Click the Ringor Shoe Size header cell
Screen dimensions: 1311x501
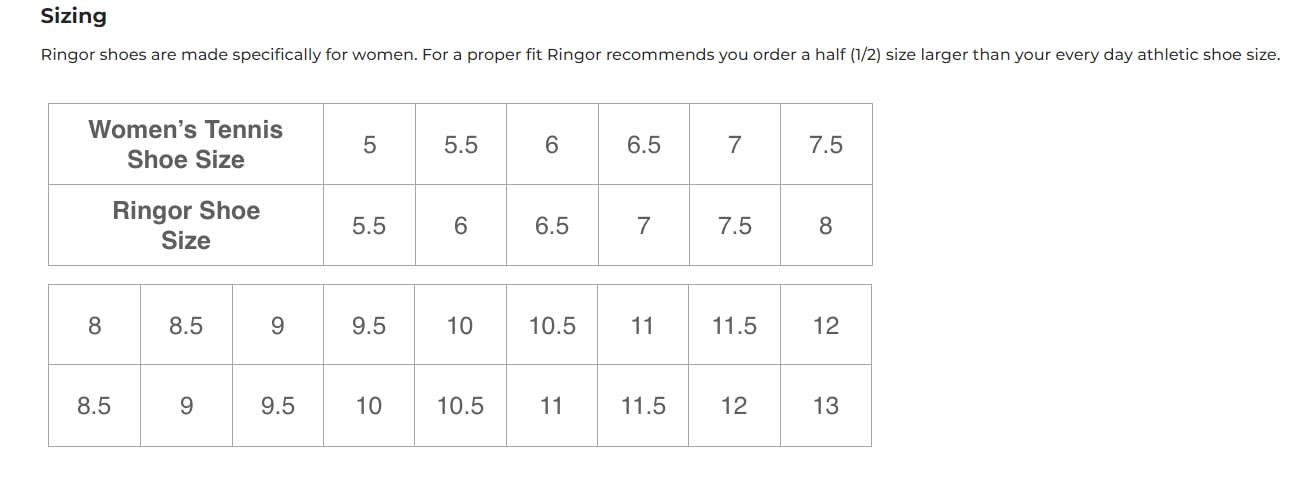[186, 225]
